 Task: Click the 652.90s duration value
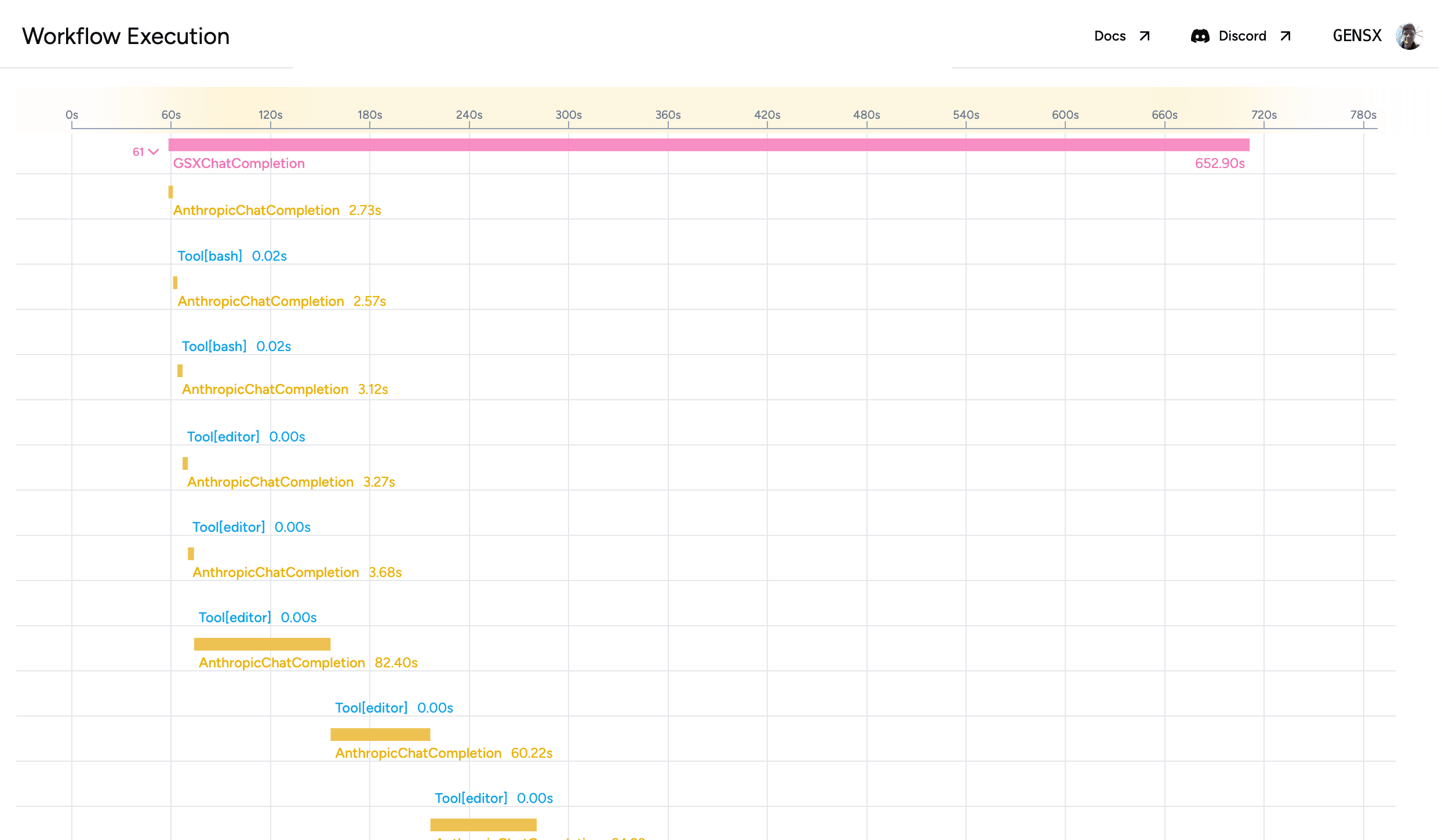[1219, 163]
